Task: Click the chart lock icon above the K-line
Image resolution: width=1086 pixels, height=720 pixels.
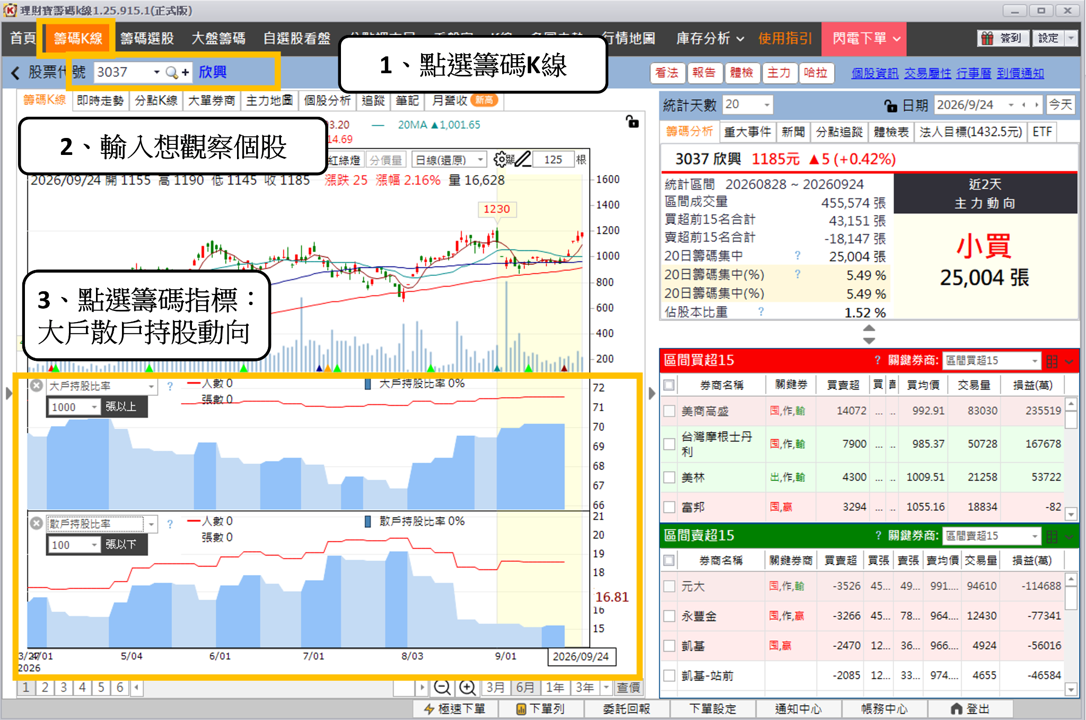Action: [632, 121]
